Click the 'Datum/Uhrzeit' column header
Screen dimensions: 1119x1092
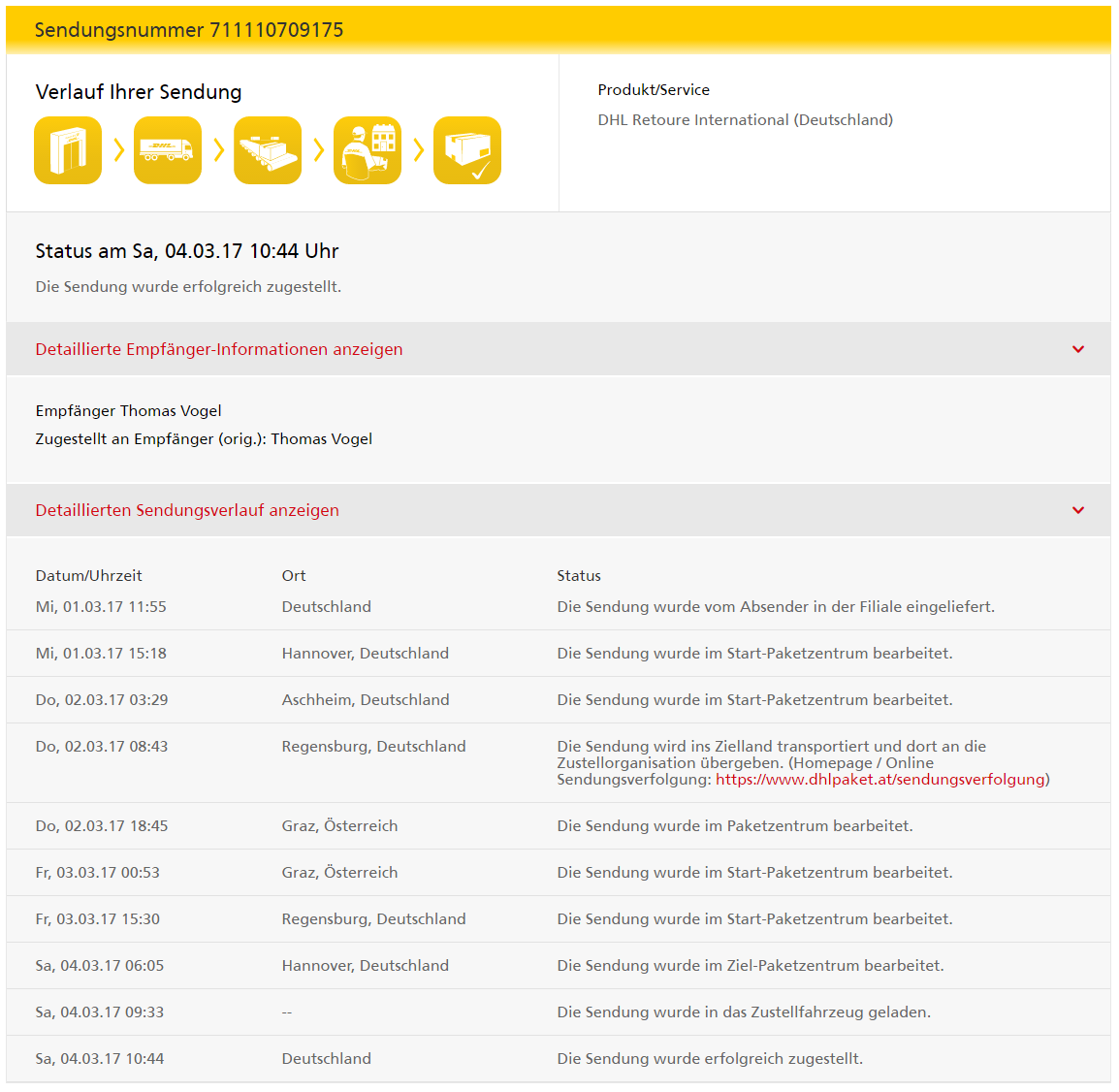pos(88,576)
